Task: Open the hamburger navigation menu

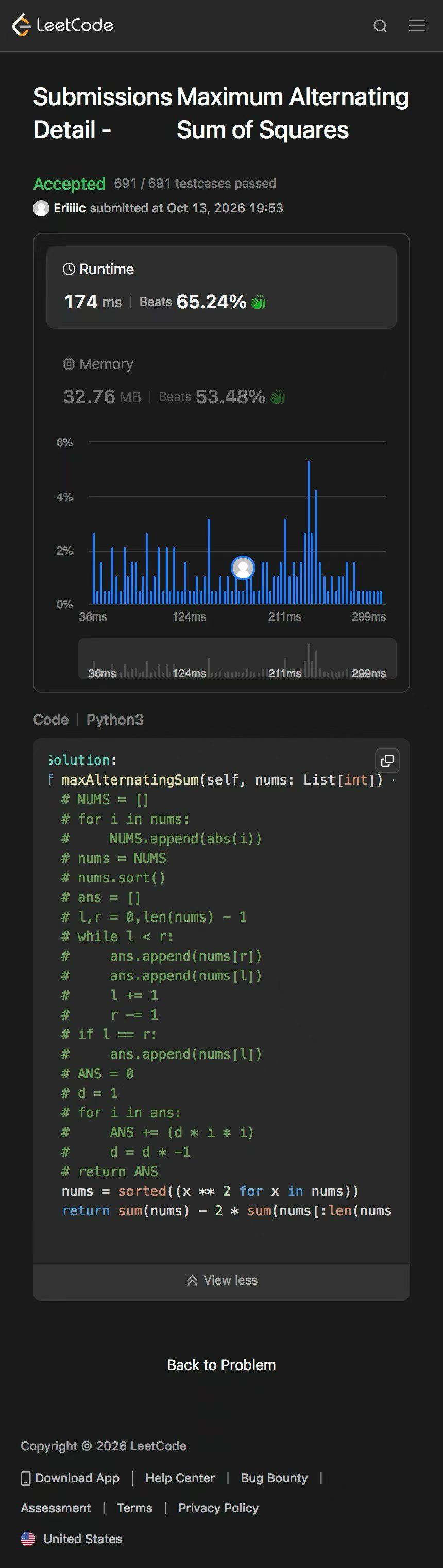Action: point(417,26)
